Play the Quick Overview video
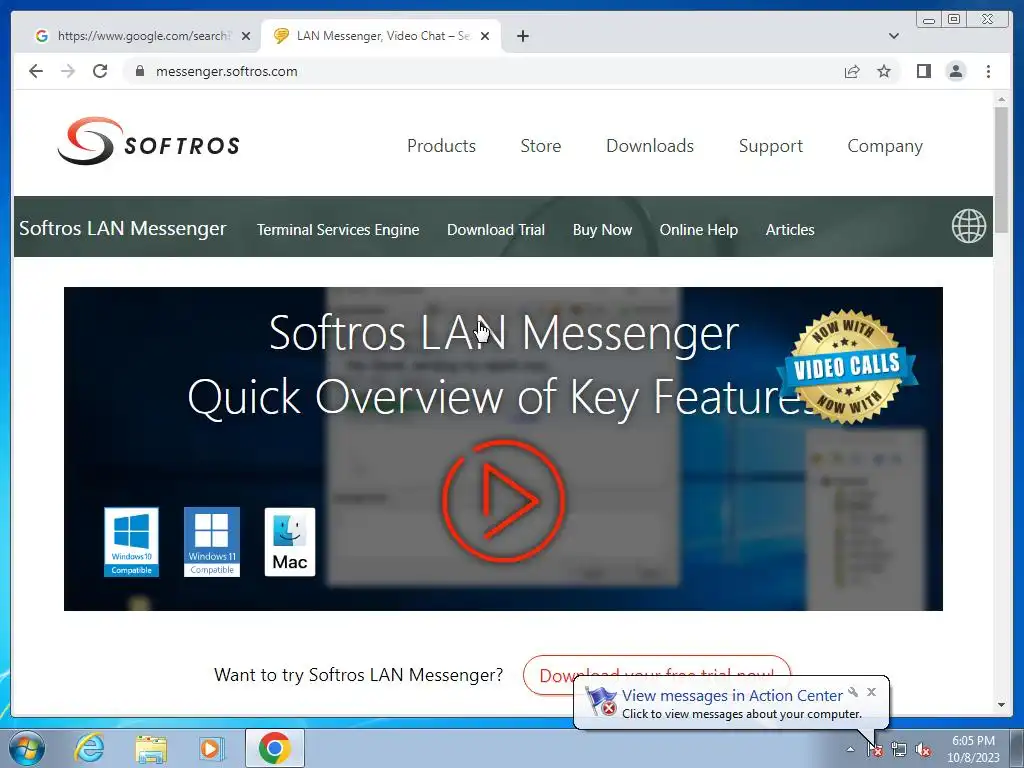 [x=504, y=501]
